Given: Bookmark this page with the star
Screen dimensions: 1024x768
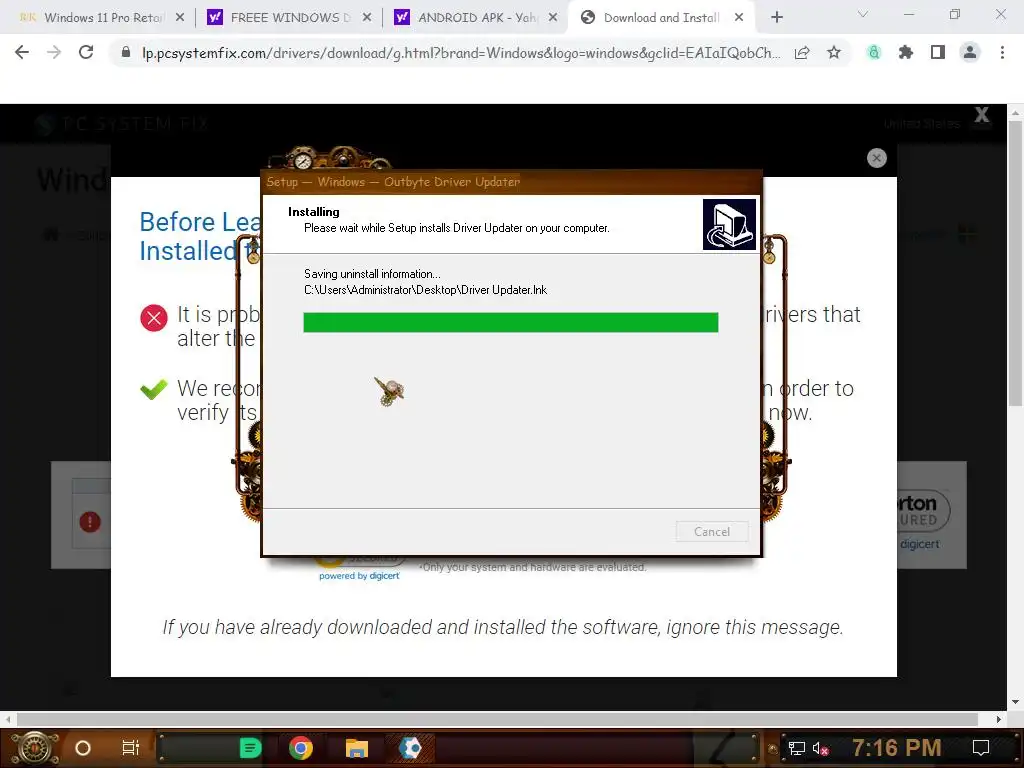Looking at the screenshot, I should point(834,53).
